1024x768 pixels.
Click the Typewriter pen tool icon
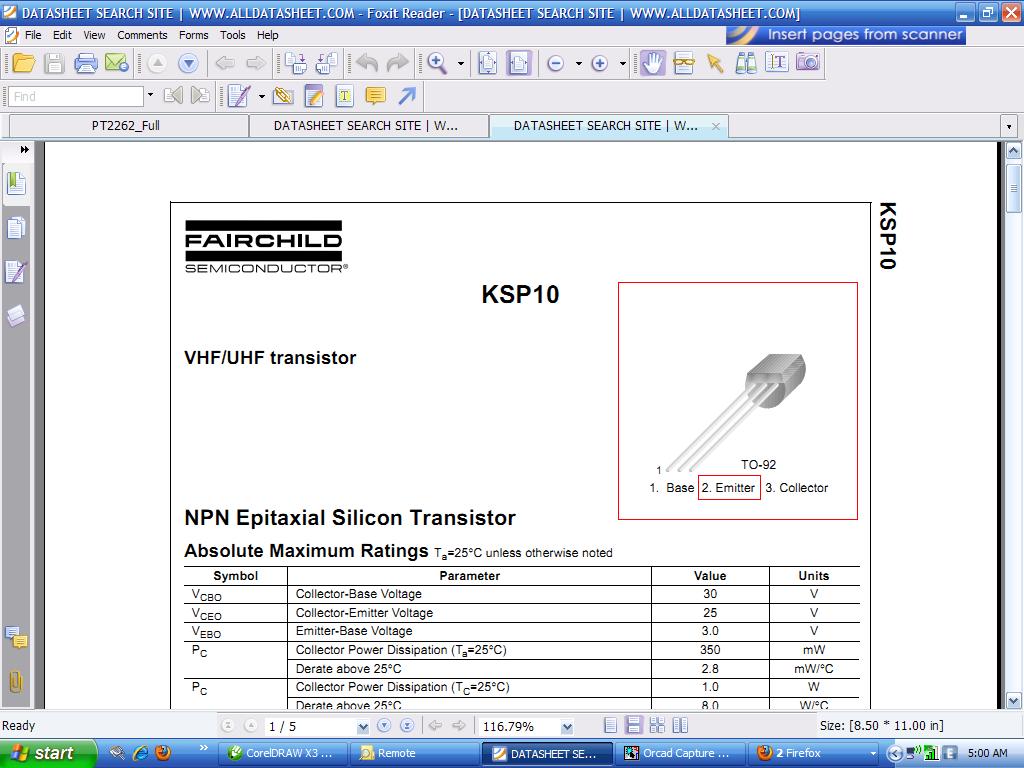[239, 97]
